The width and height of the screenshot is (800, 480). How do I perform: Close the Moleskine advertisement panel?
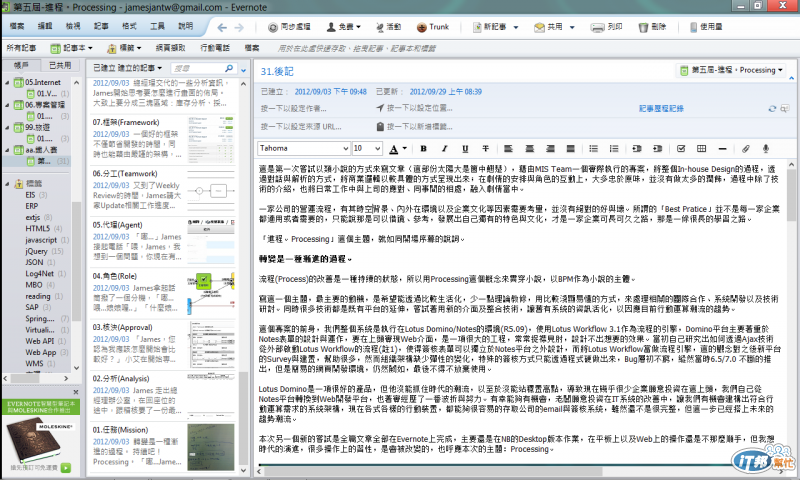pyautogui.click(x=76, y=392)
